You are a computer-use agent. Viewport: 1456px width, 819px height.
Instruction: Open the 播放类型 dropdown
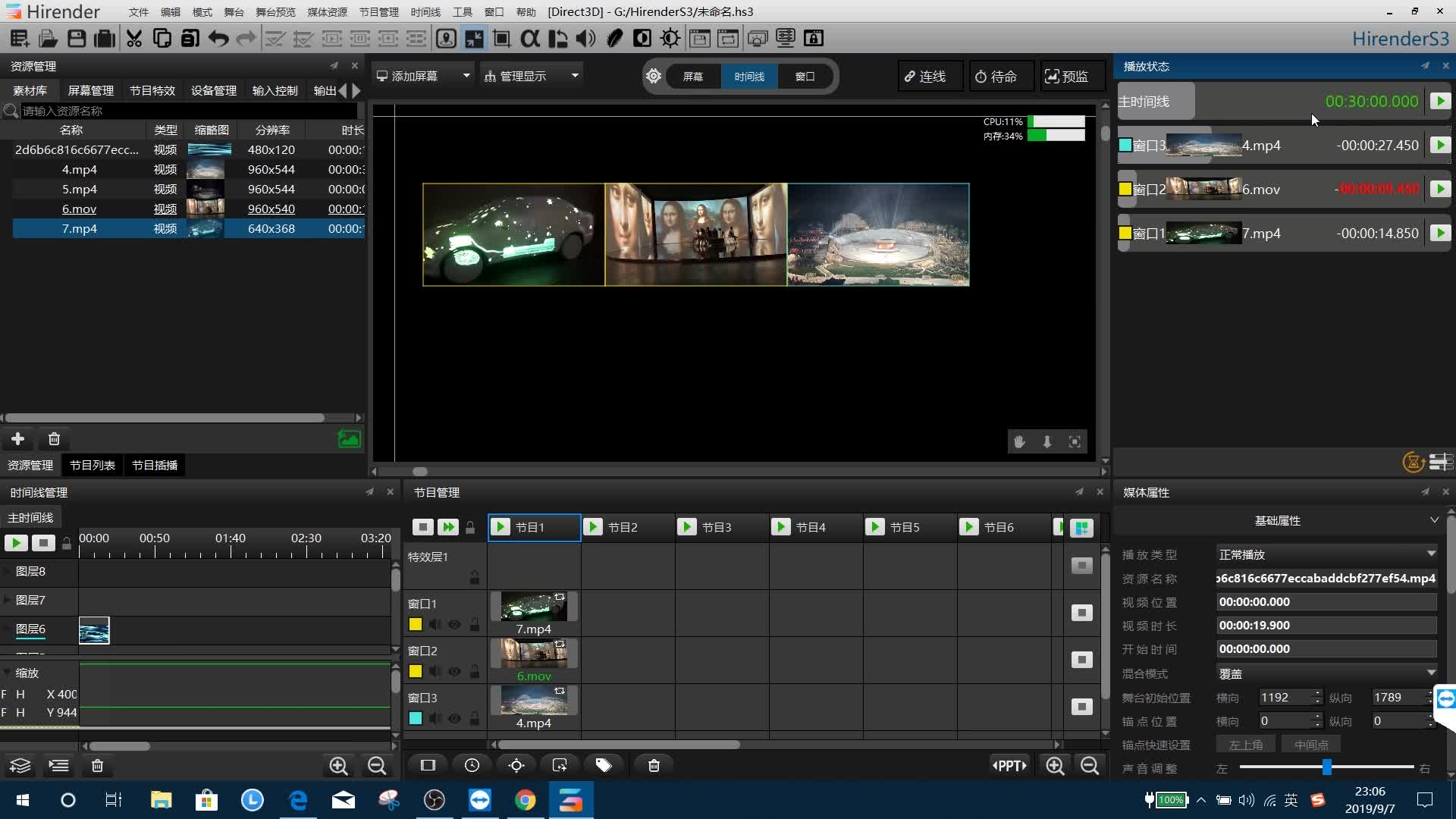pos(1326,554)
